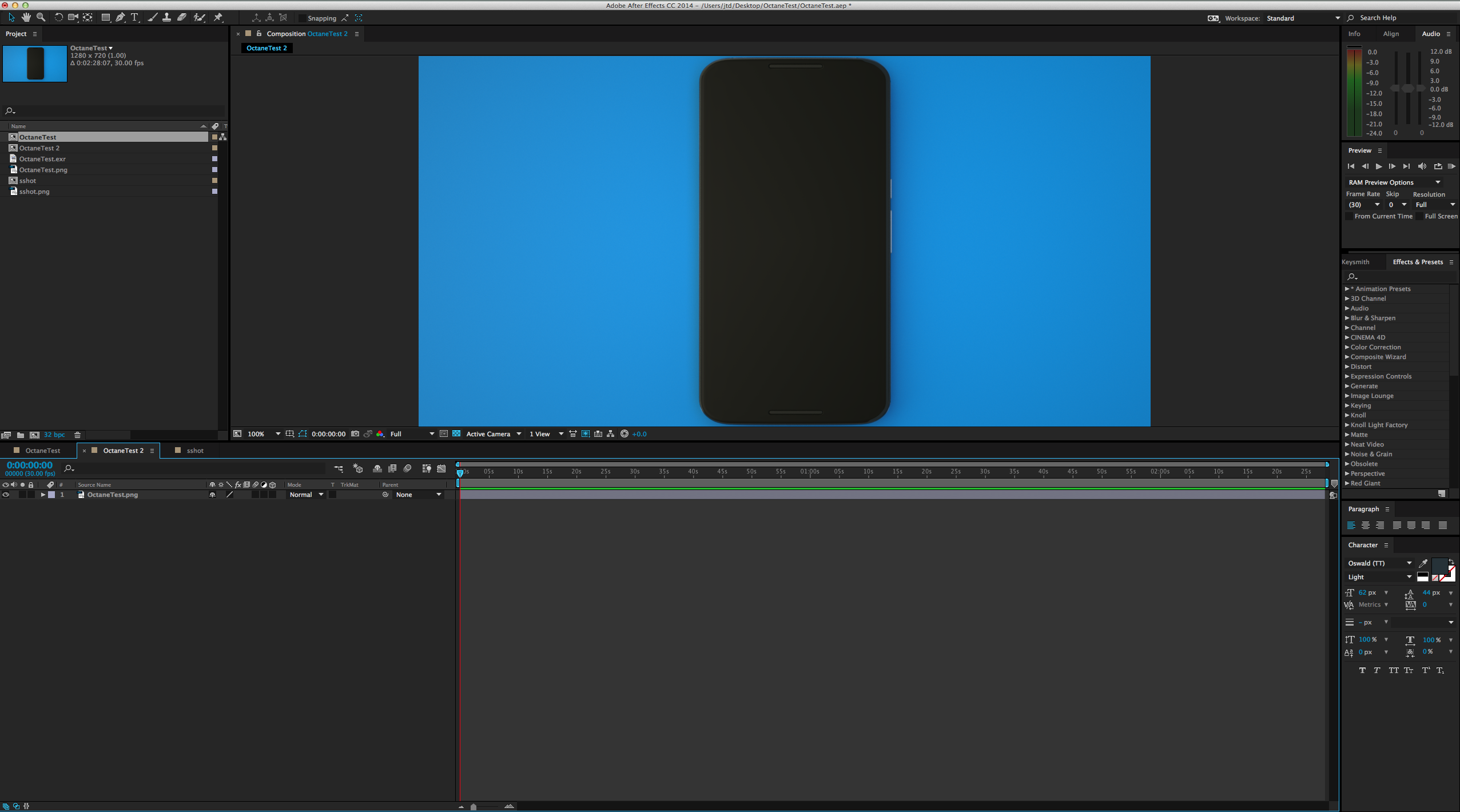Select the Hand tool
1460x812 pixels.
click(x=26, y=18)
